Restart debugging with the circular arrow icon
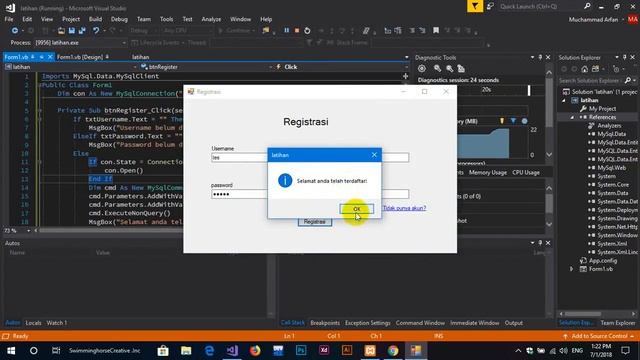Screen dimensions: 640x360 (307, 31)
